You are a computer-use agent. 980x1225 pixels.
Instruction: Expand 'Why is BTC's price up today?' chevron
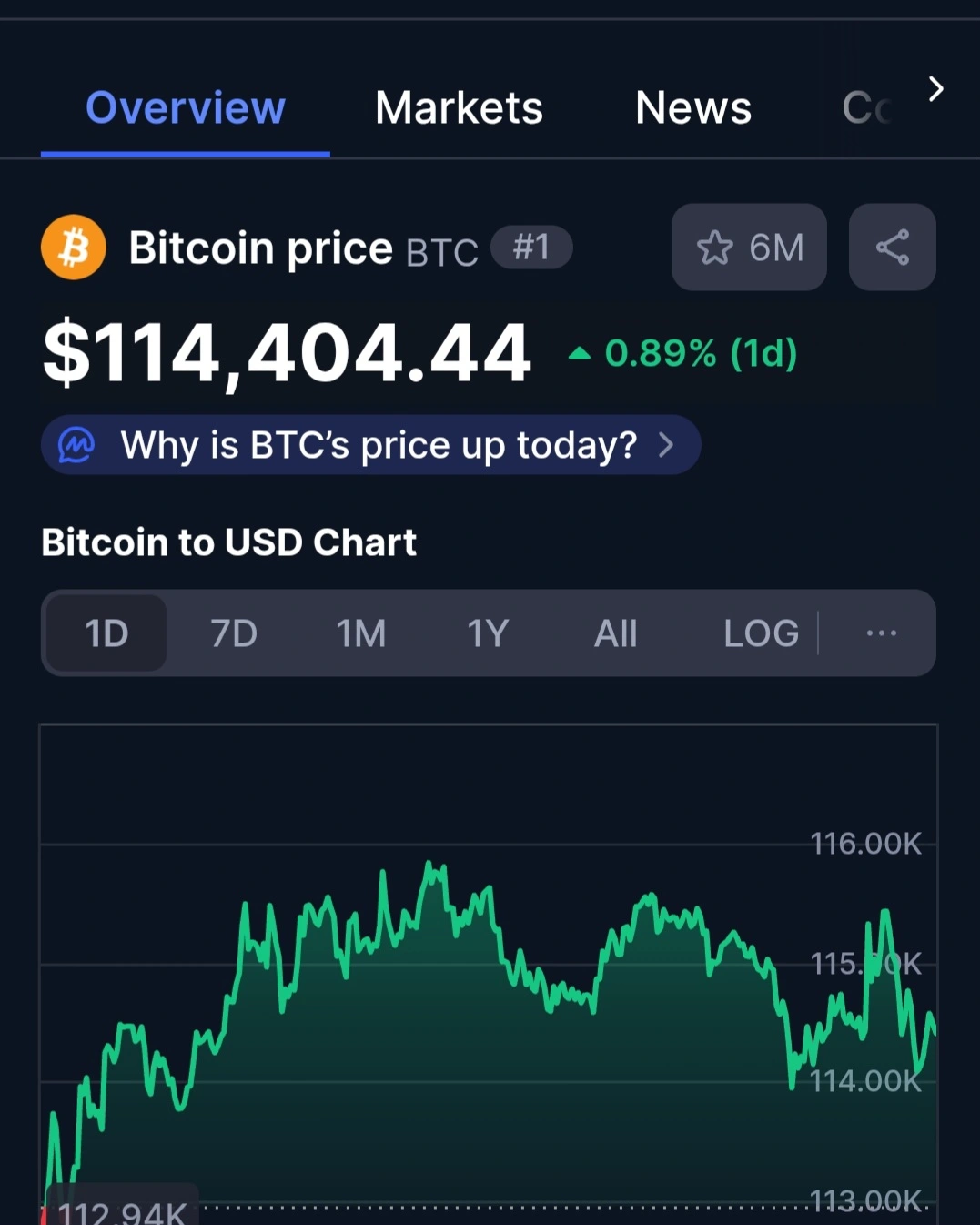coord(666,445)
